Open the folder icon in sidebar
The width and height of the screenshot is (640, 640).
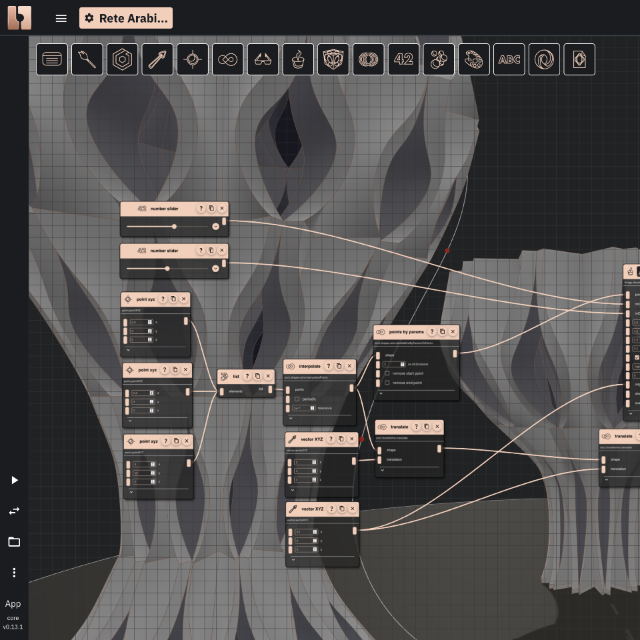tap(14, 542)
